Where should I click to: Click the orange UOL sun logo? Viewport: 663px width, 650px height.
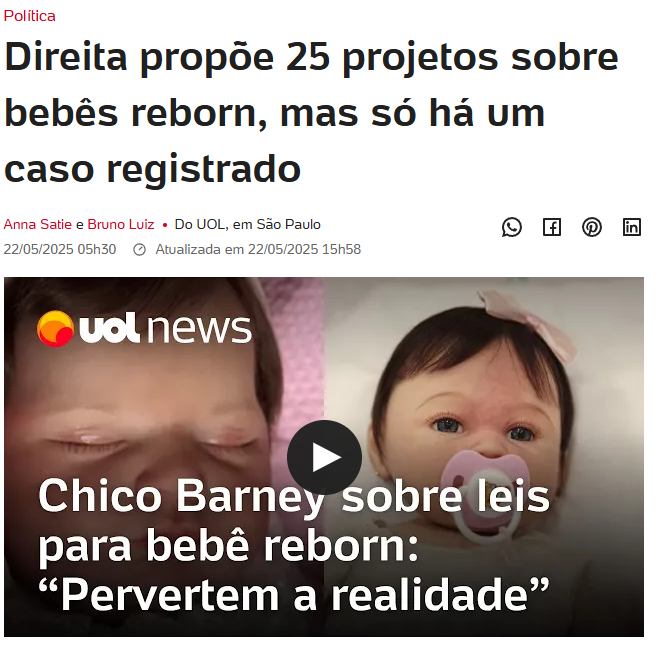pos(55,329)
